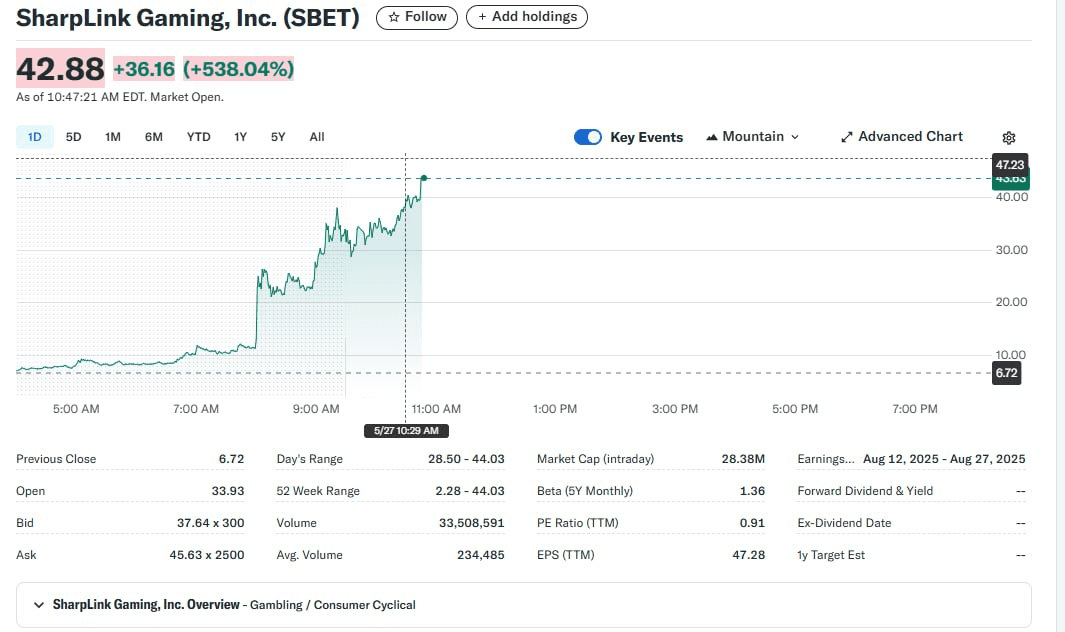Click the Volume value 33,508,591
This screenshot has width=1065, height=632.
point(471,523)
